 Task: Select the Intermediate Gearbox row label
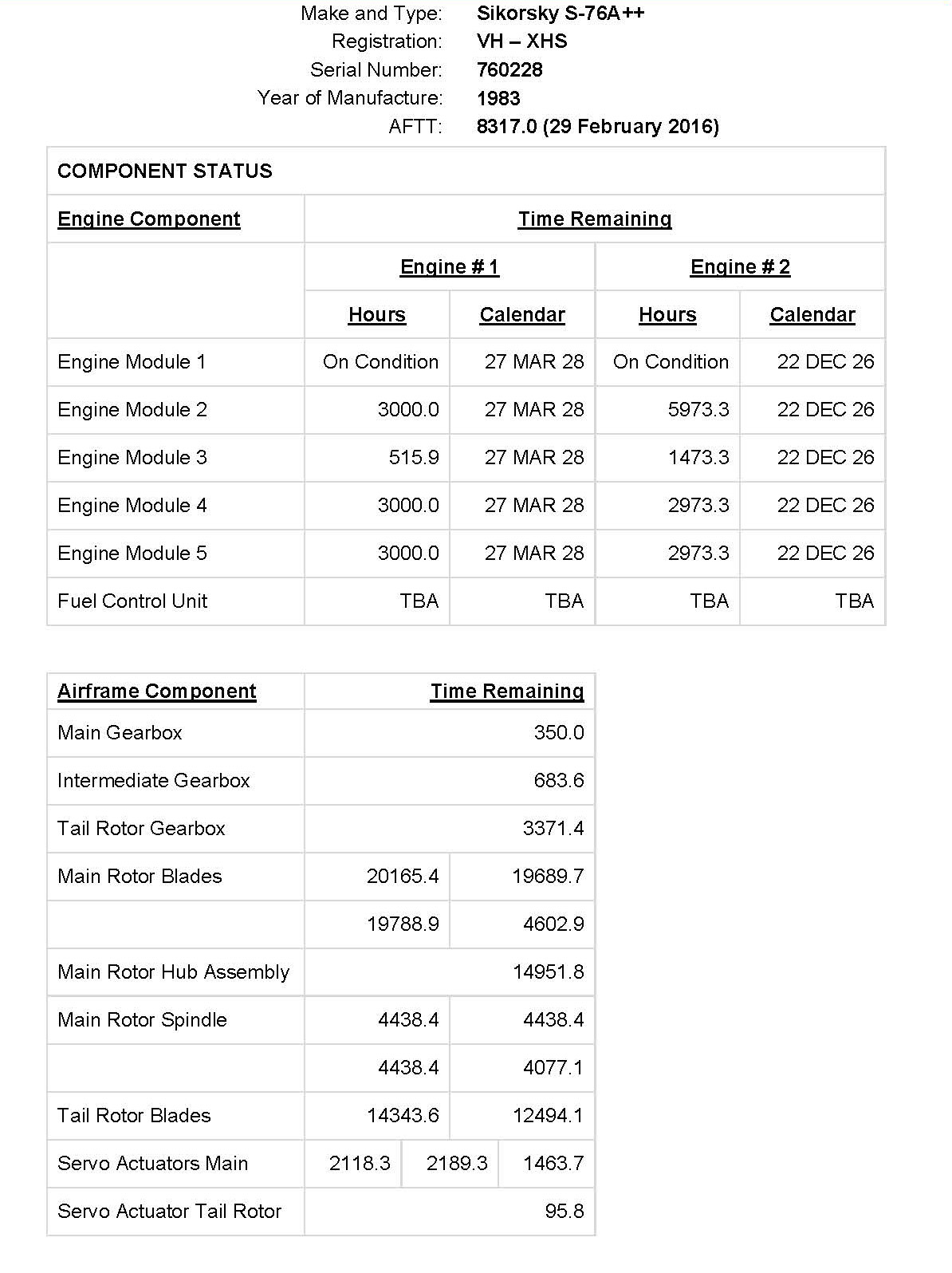(x=154, y=781)
